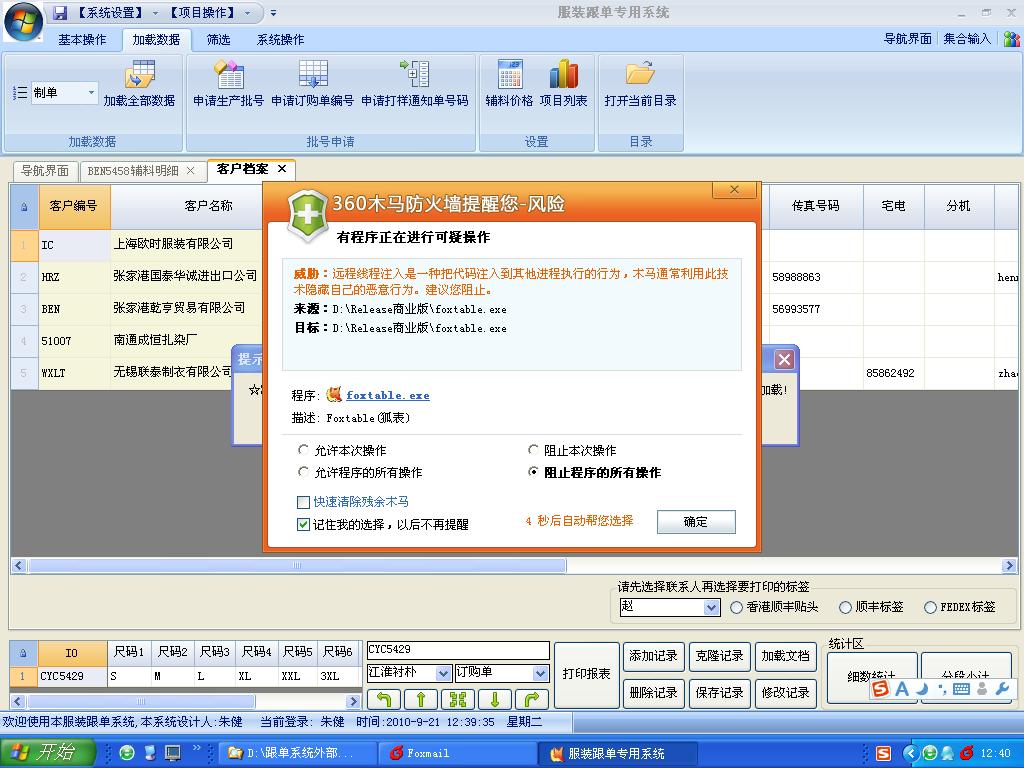
Task: Click the green up arrow button
Action: pyautogui.click(x=421, y=699)
